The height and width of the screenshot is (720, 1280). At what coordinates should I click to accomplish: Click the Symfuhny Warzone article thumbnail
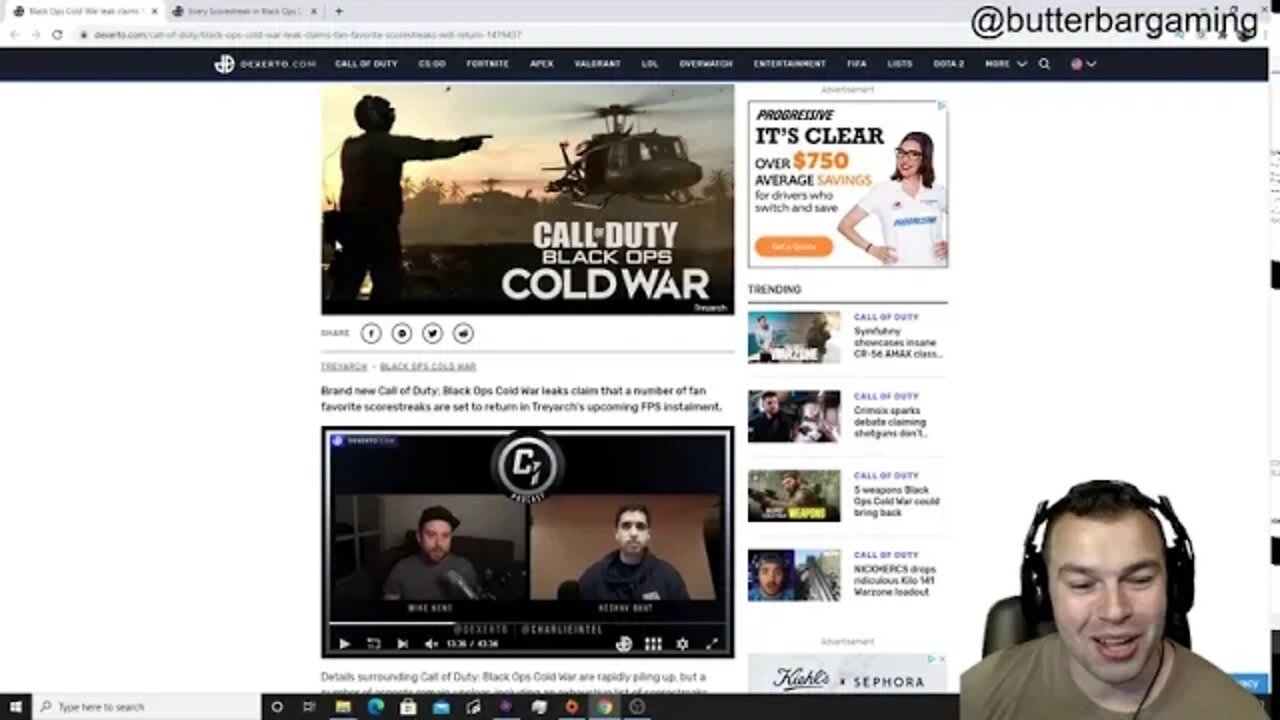(x=794, y=337)
